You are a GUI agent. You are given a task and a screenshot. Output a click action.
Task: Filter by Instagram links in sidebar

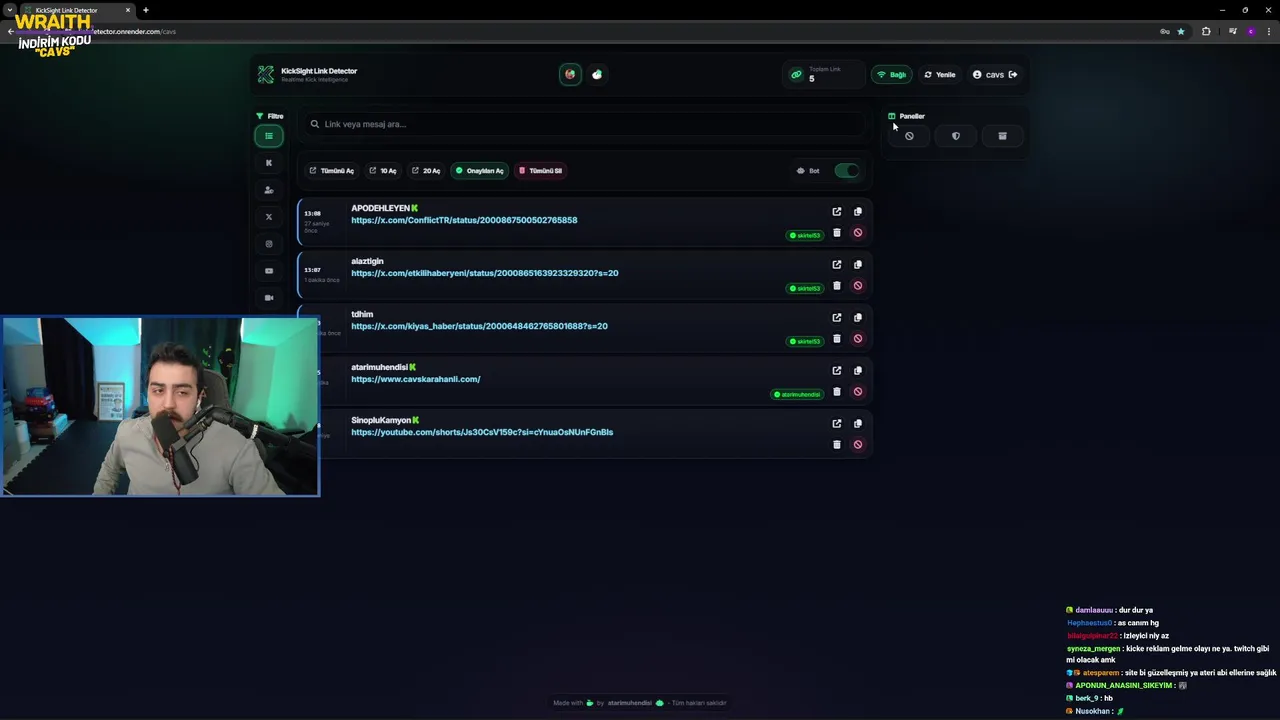click(x=268, y=244)
